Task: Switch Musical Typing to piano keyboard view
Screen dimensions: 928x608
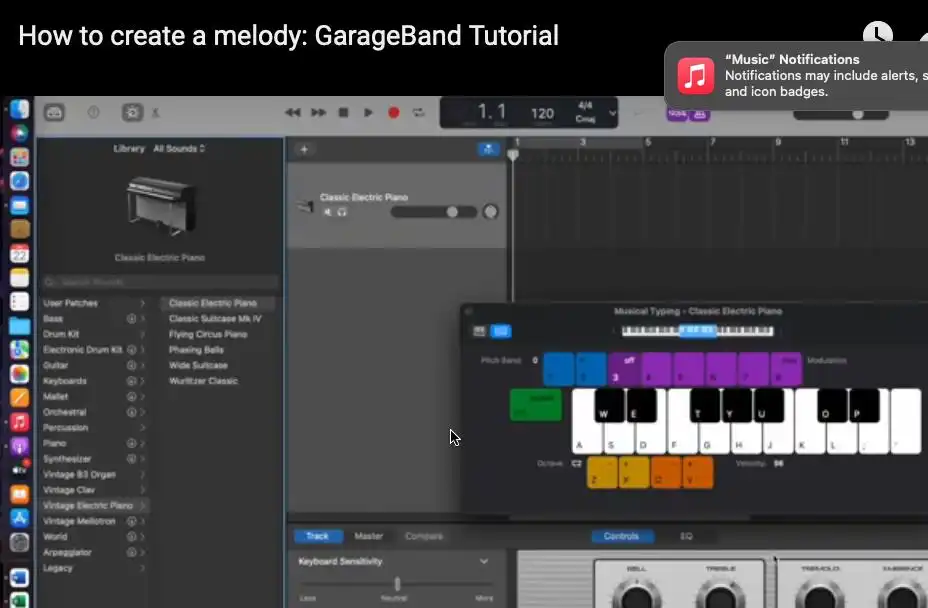Action: pos(479,331)
